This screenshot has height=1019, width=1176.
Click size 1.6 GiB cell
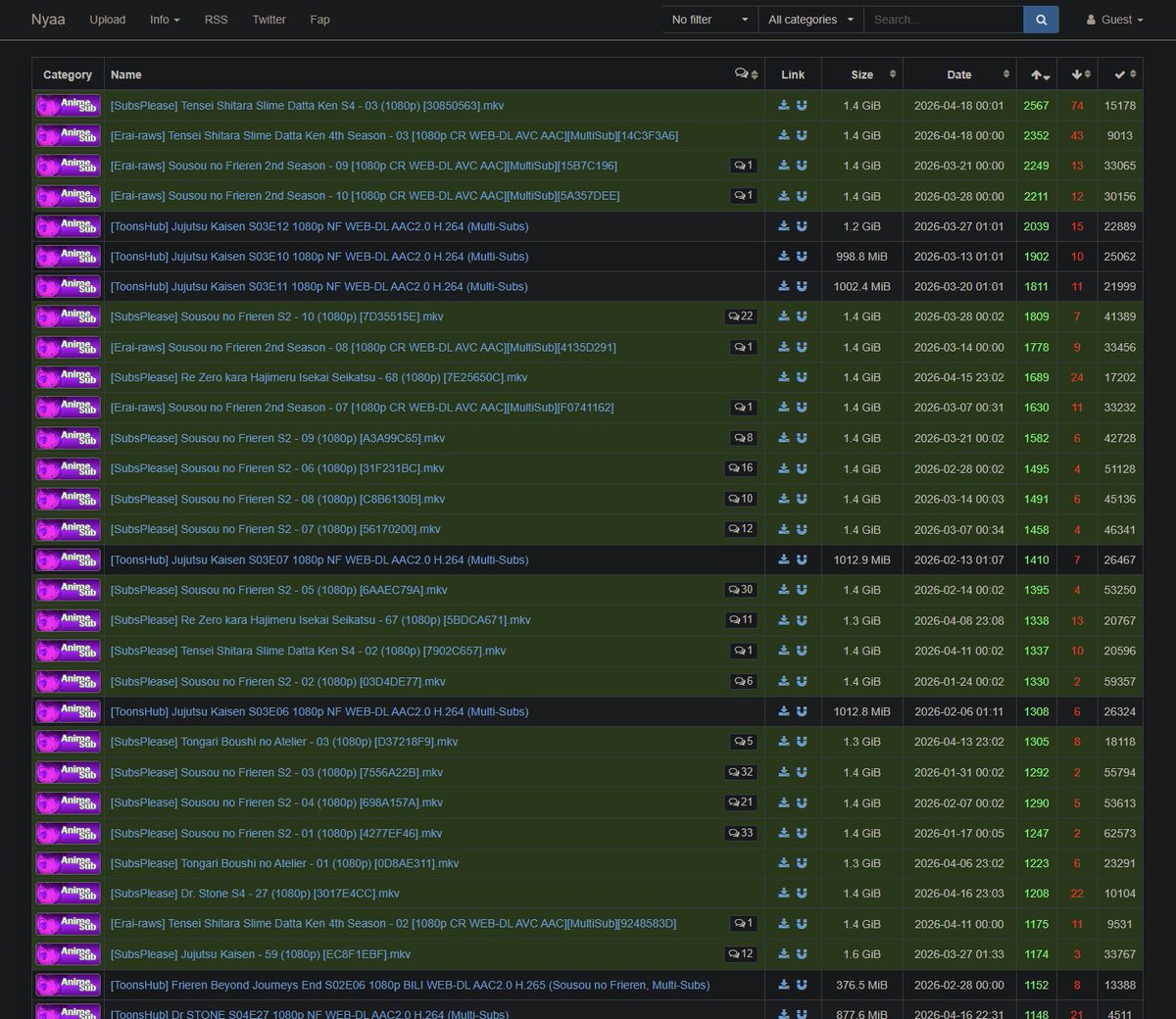[862, 954]
